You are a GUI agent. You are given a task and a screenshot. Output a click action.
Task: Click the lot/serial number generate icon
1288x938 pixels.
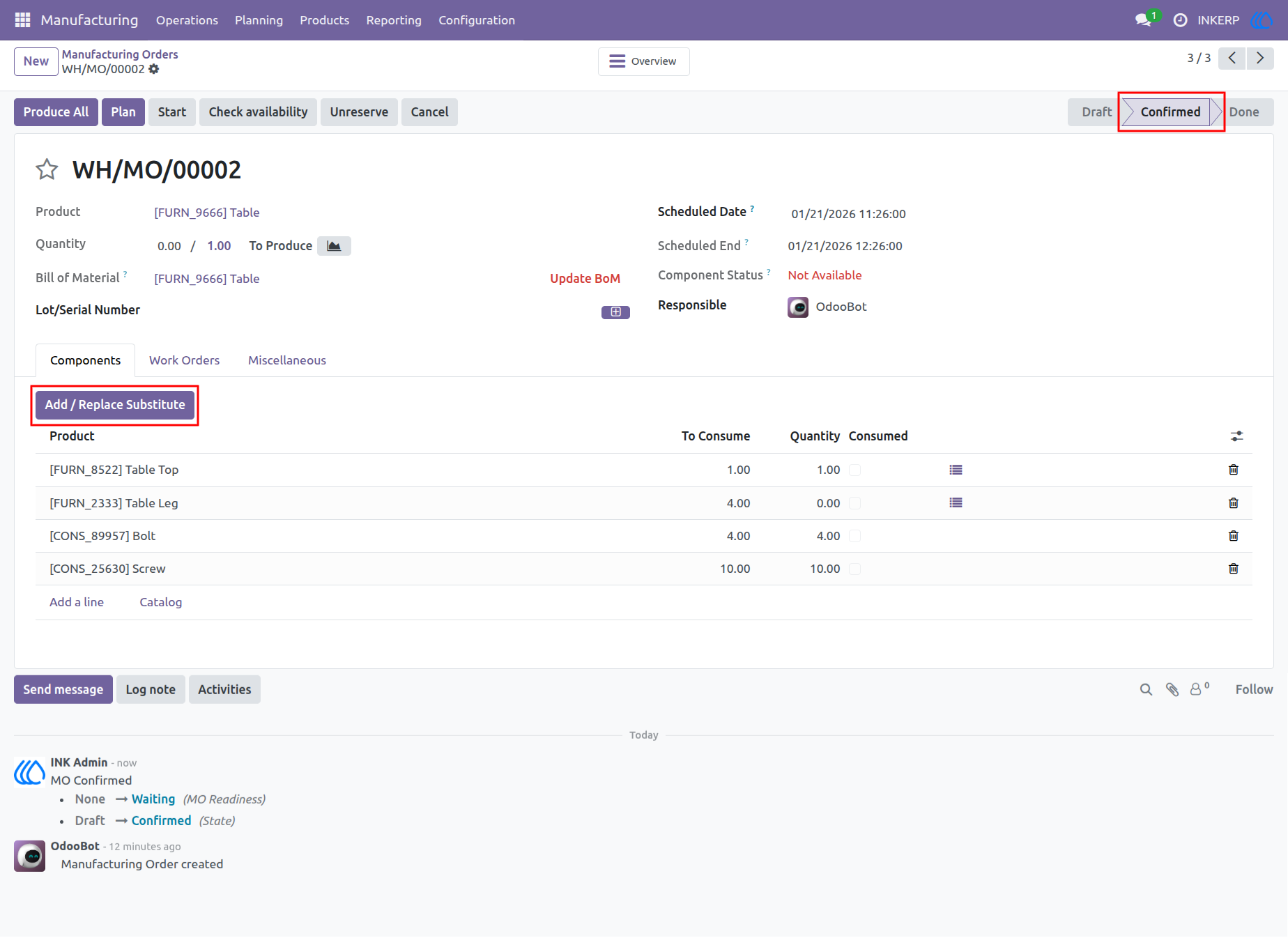[x=615, y=312]
